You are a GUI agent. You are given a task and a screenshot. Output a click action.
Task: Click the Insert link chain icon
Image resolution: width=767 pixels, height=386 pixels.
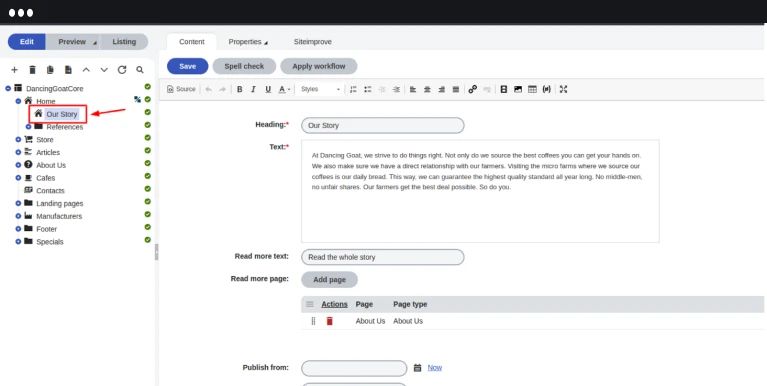click(x=472, y=89)
